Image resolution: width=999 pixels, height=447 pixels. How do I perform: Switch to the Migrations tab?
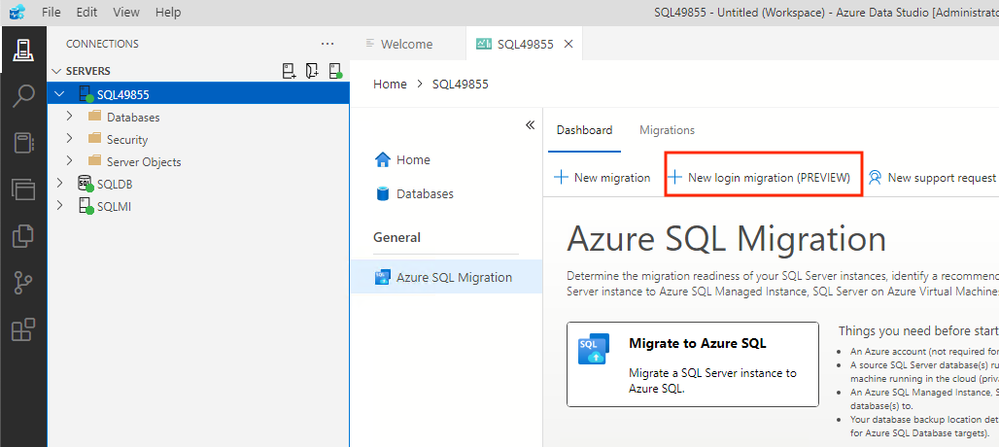click(667, 130)
